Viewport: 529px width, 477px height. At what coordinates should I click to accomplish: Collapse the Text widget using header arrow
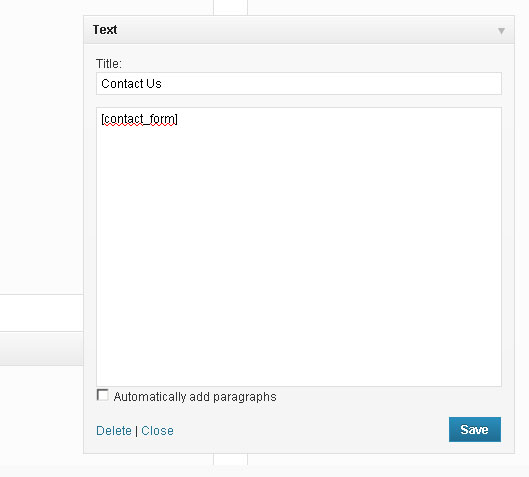pos(501,31)
